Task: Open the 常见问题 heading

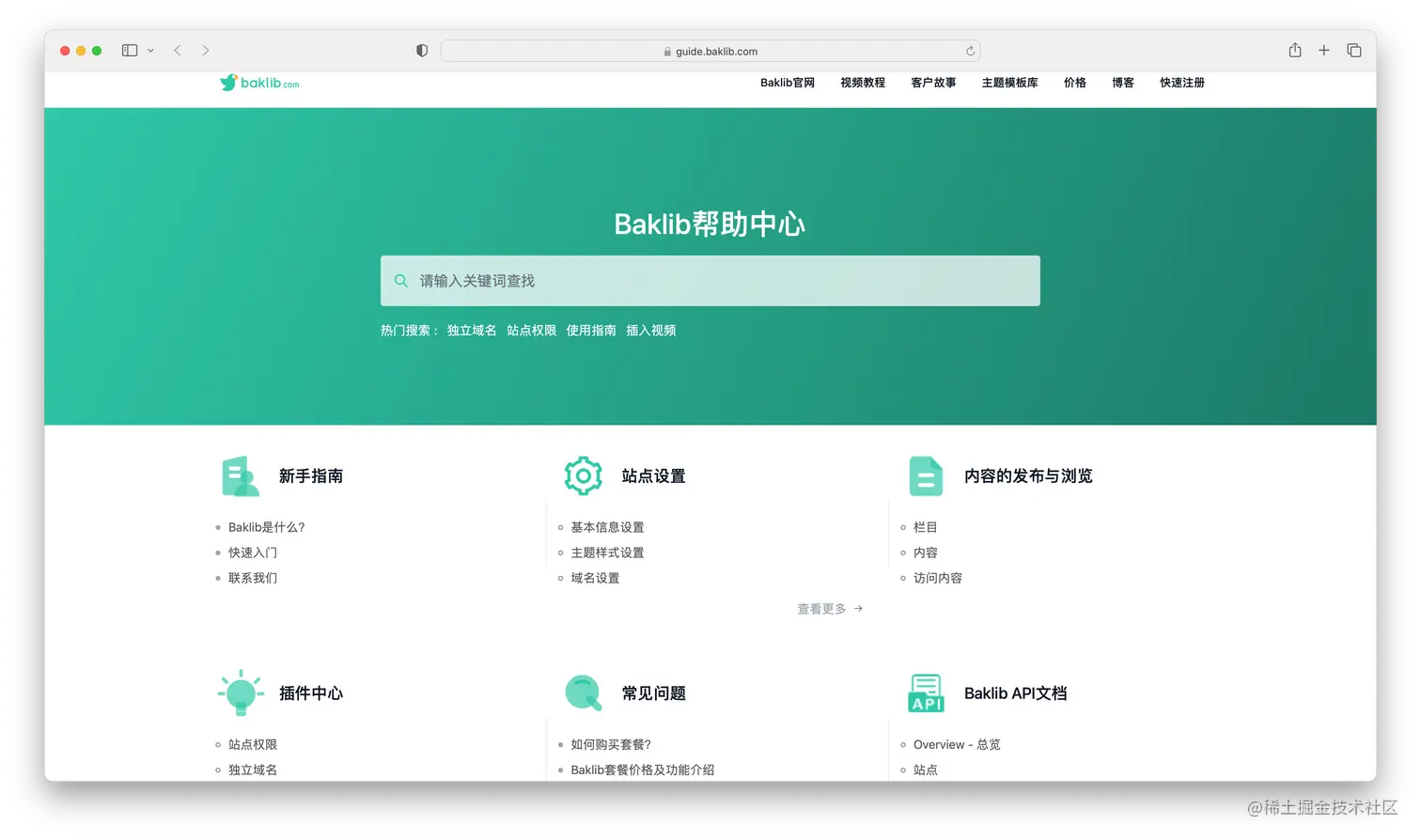Action: pyautogui.click(x=654, y=693)
